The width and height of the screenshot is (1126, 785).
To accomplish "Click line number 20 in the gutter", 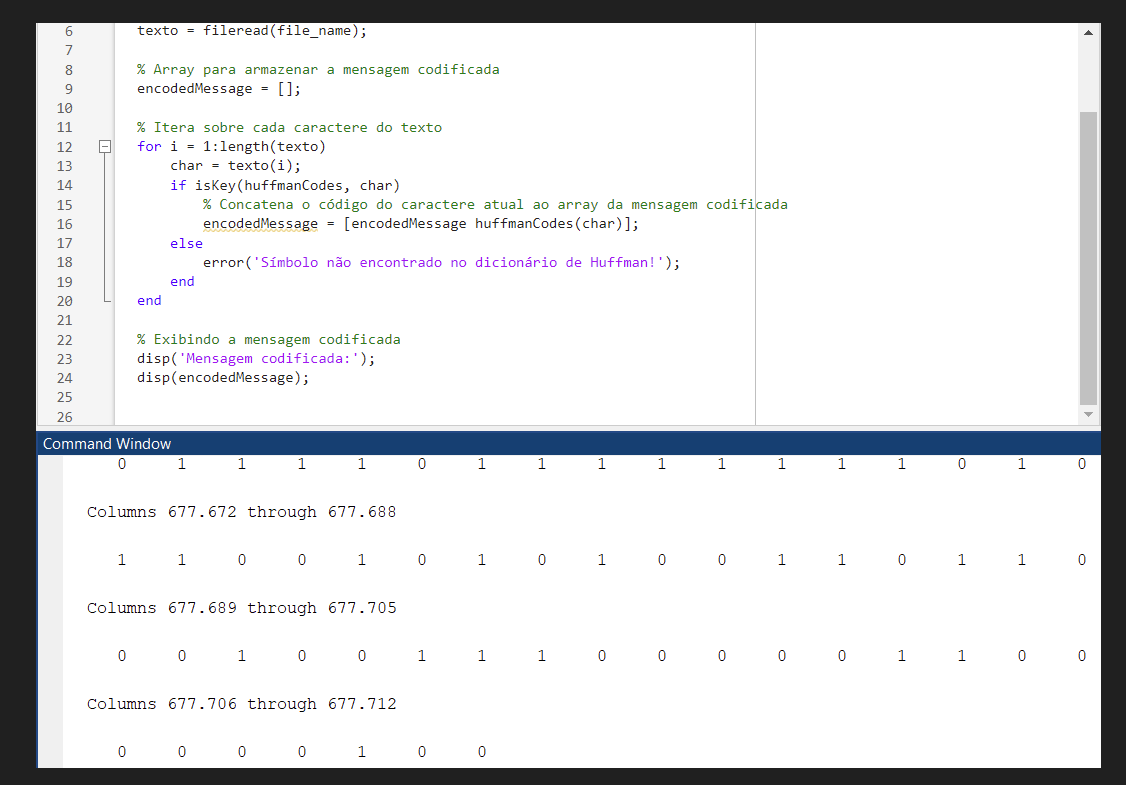I will (65, 301).
